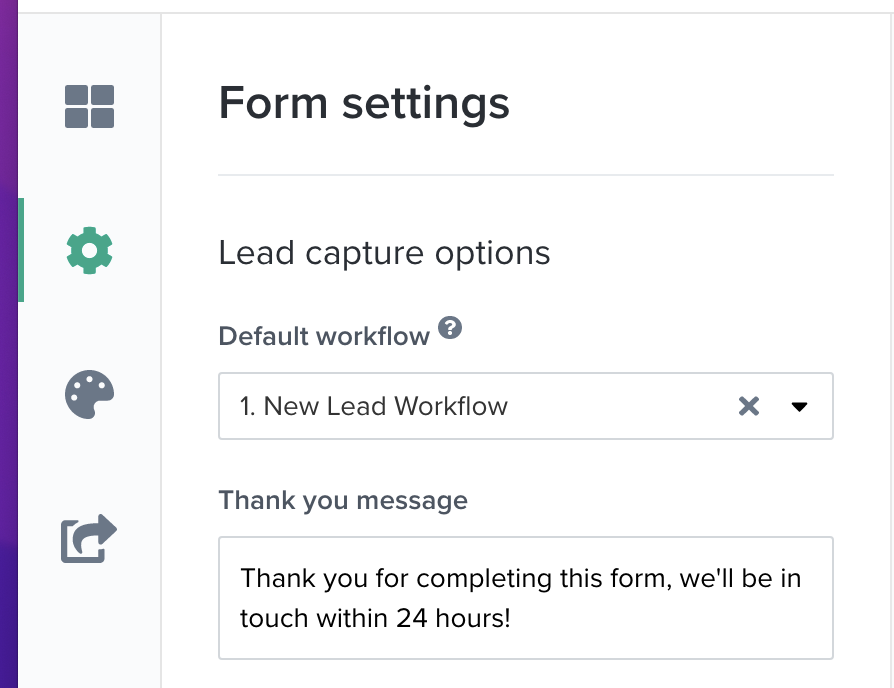Open the palette styling icon
Viewport: 894px width, 688px height.
click(x=89, y=395)
